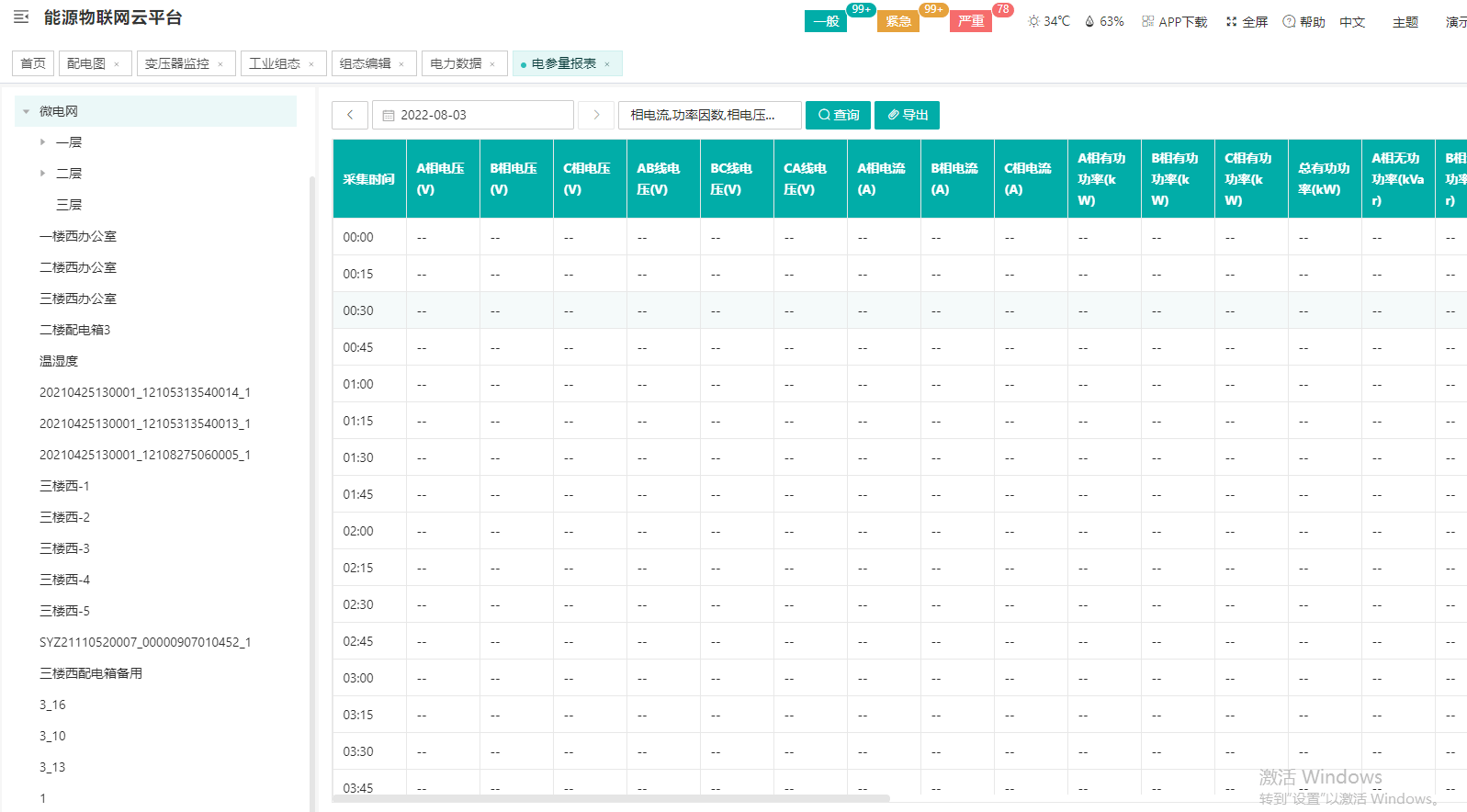The image size is (1467, 812).
Task: Close the 工业组态 tab using its x
Action: [311, 64]
